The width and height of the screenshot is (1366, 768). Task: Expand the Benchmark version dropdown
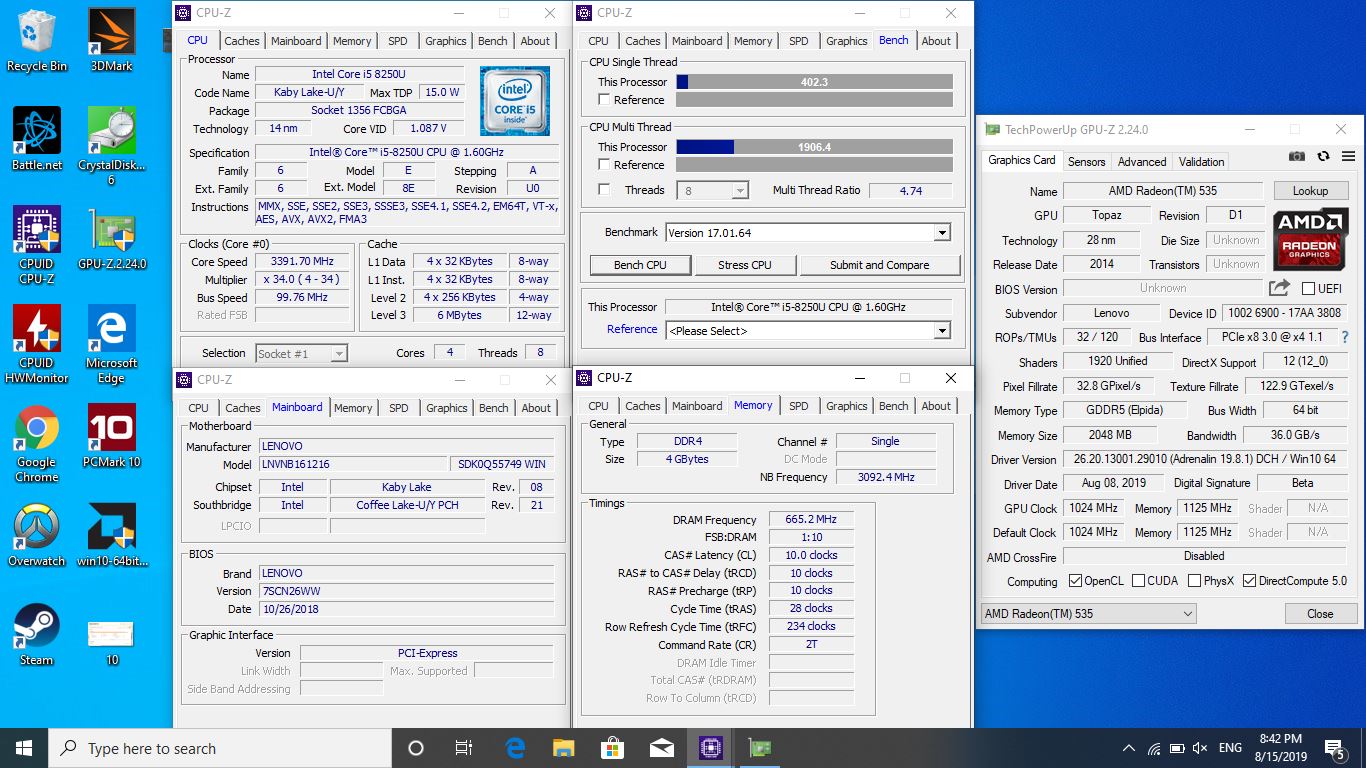tap(941, 233)
